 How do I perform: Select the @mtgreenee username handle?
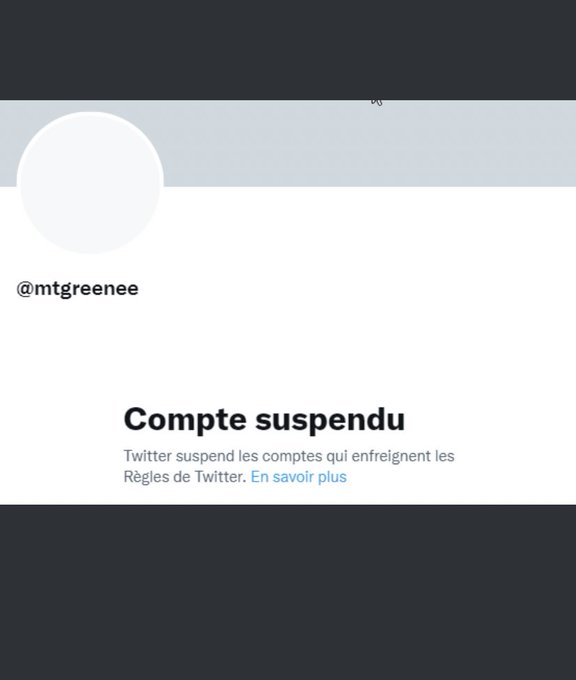click(x=77, y=289)
